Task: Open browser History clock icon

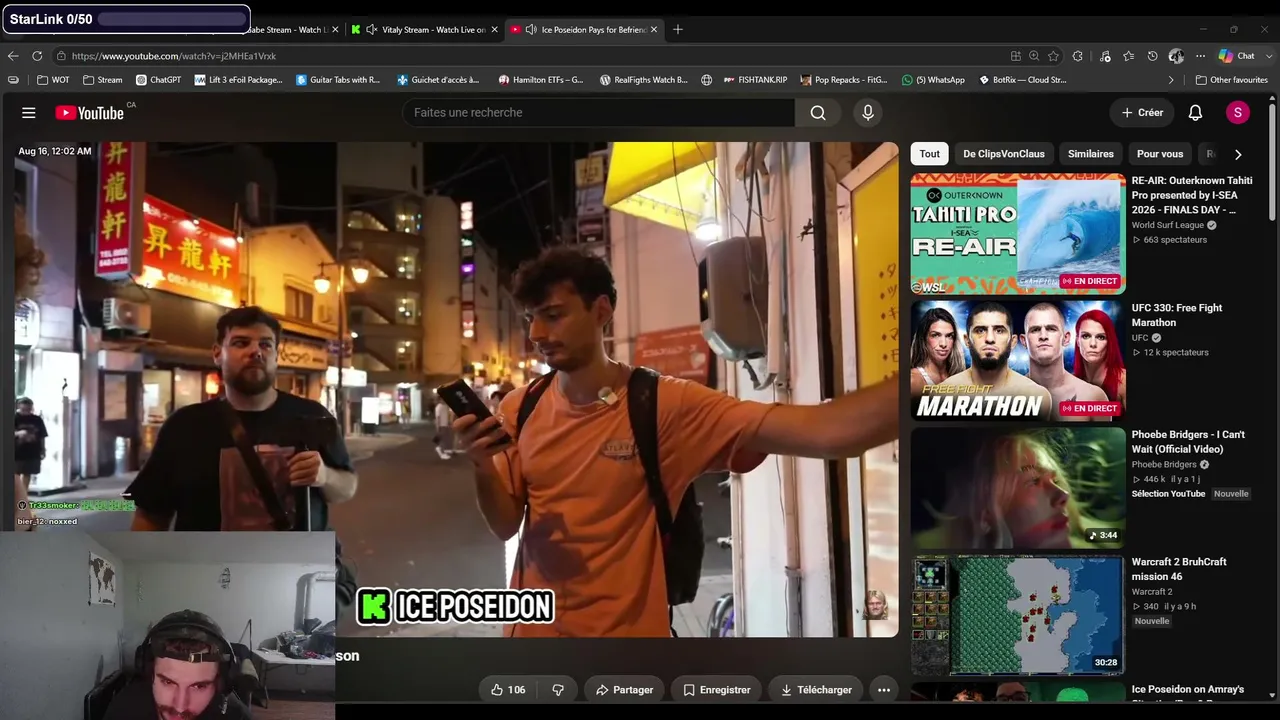Action: coord(1152,56)
